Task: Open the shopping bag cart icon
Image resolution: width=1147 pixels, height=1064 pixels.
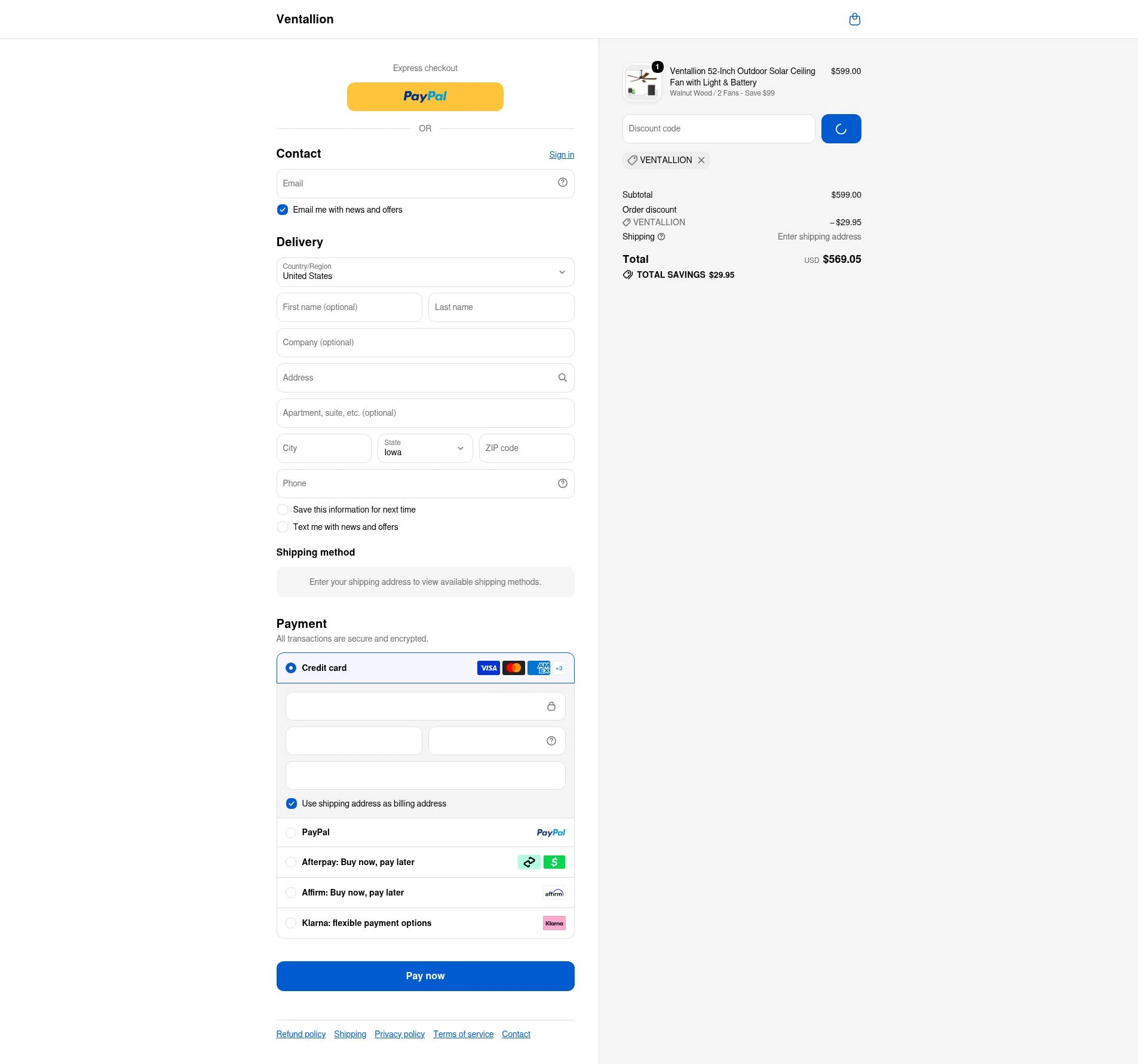Action: coord(854,20)
